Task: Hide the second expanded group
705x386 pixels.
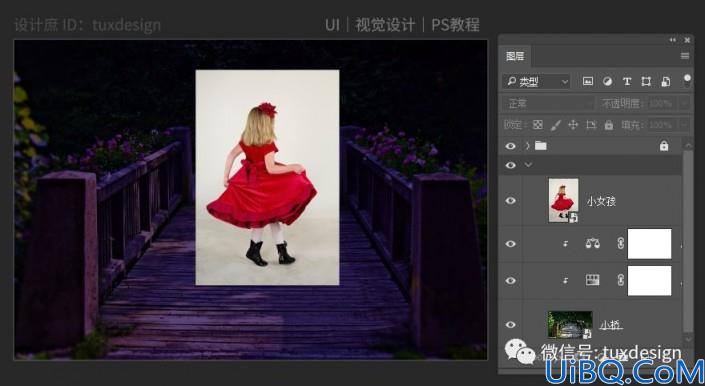Action: click(x=510, y=165)
